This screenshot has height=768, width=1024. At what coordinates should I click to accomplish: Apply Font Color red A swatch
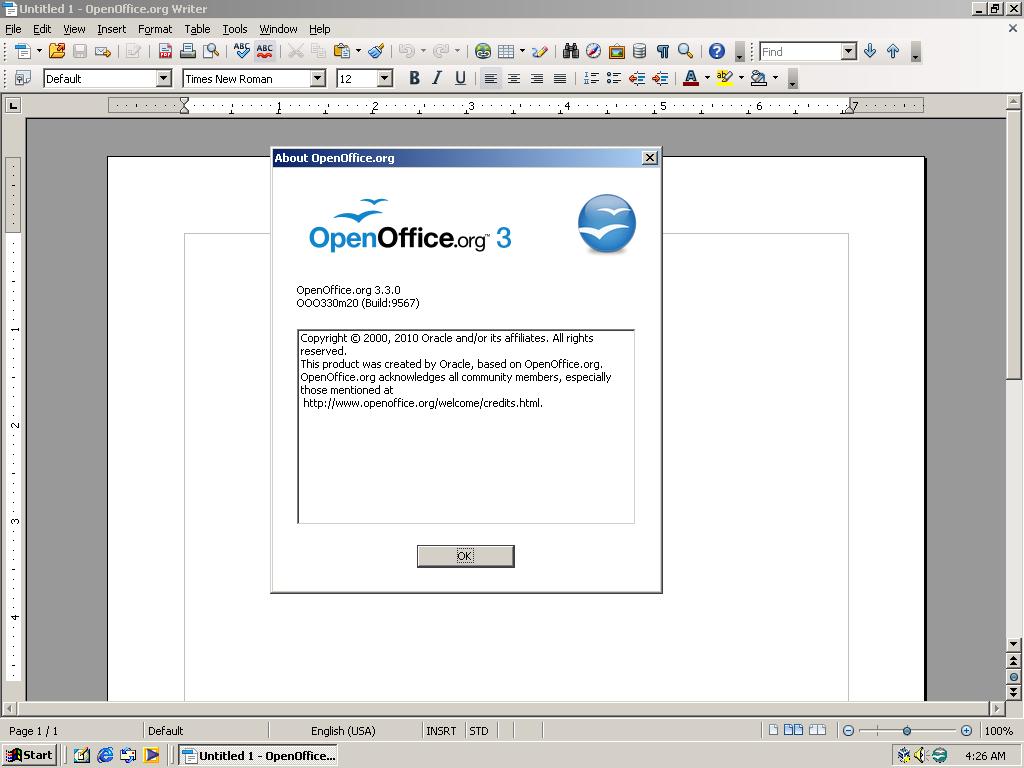691,78
